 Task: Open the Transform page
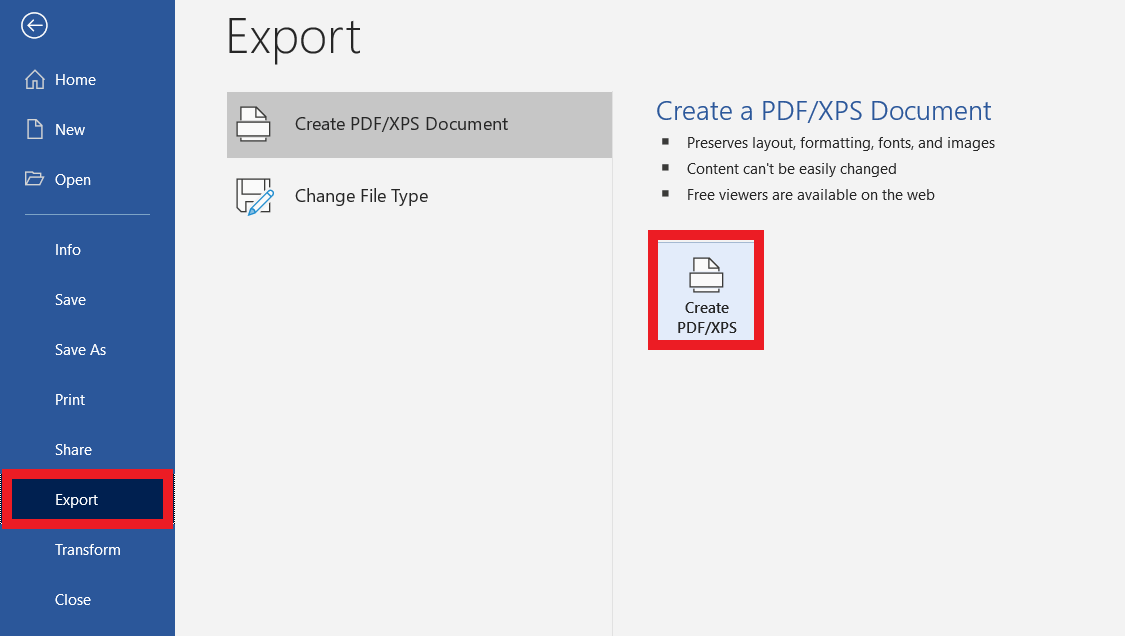(88, 550)
